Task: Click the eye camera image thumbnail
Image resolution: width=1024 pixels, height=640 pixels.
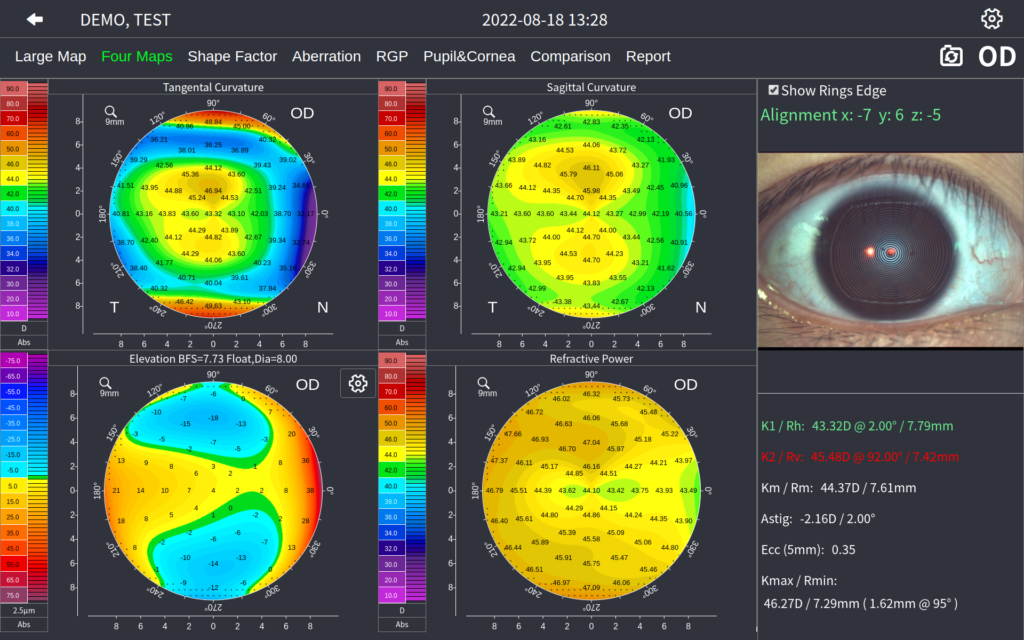Action: 890,250
